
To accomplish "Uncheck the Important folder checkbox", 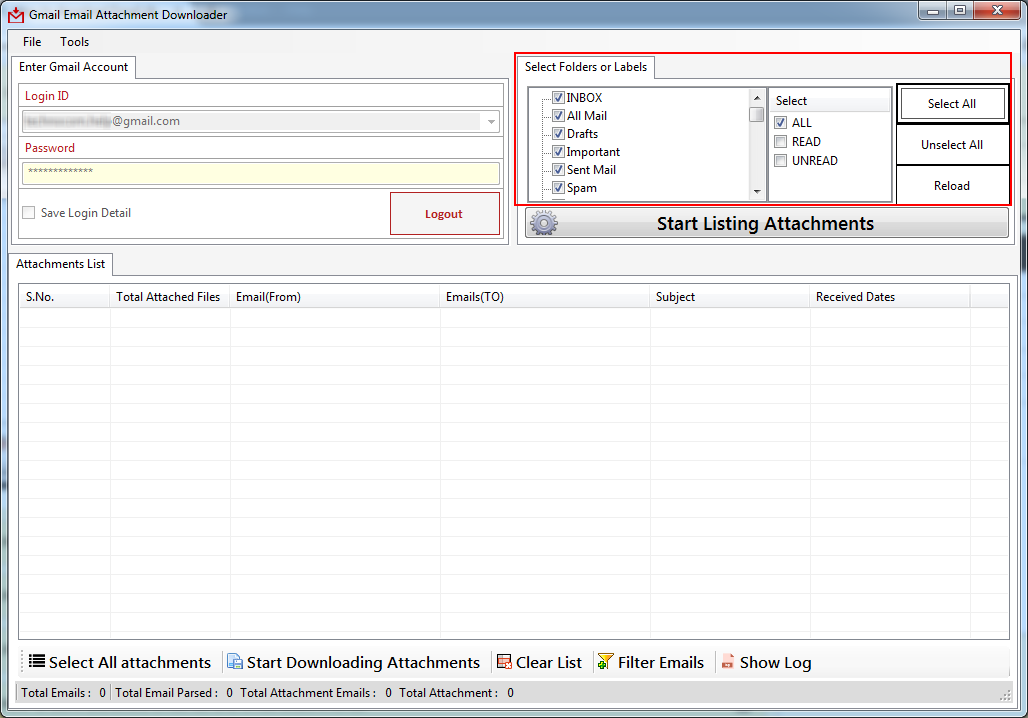I will click(558, 151).
